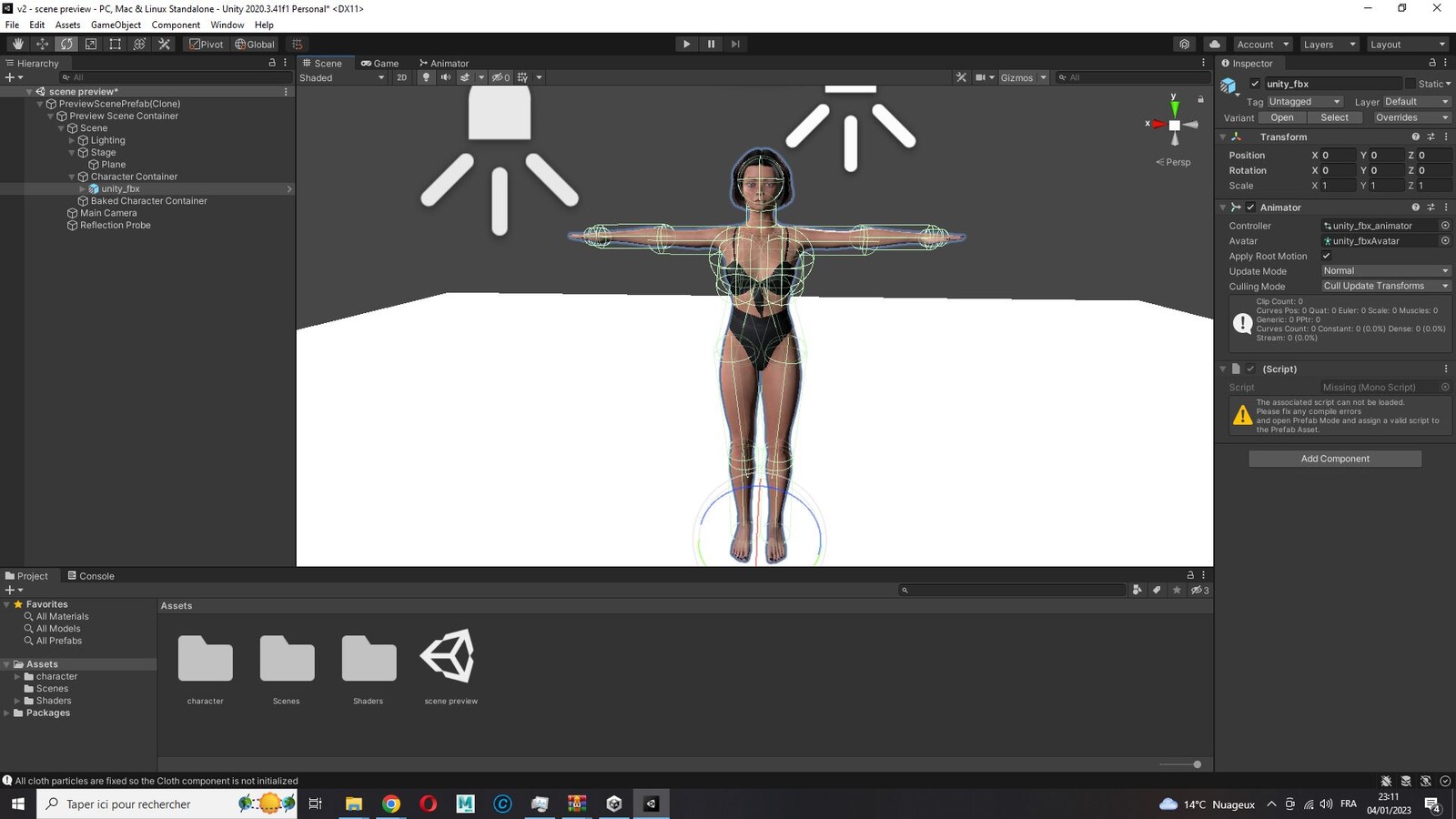This screenshot has width=1456, height=819.
Task: Open the GameObject menu
Action: click(116, 25)
